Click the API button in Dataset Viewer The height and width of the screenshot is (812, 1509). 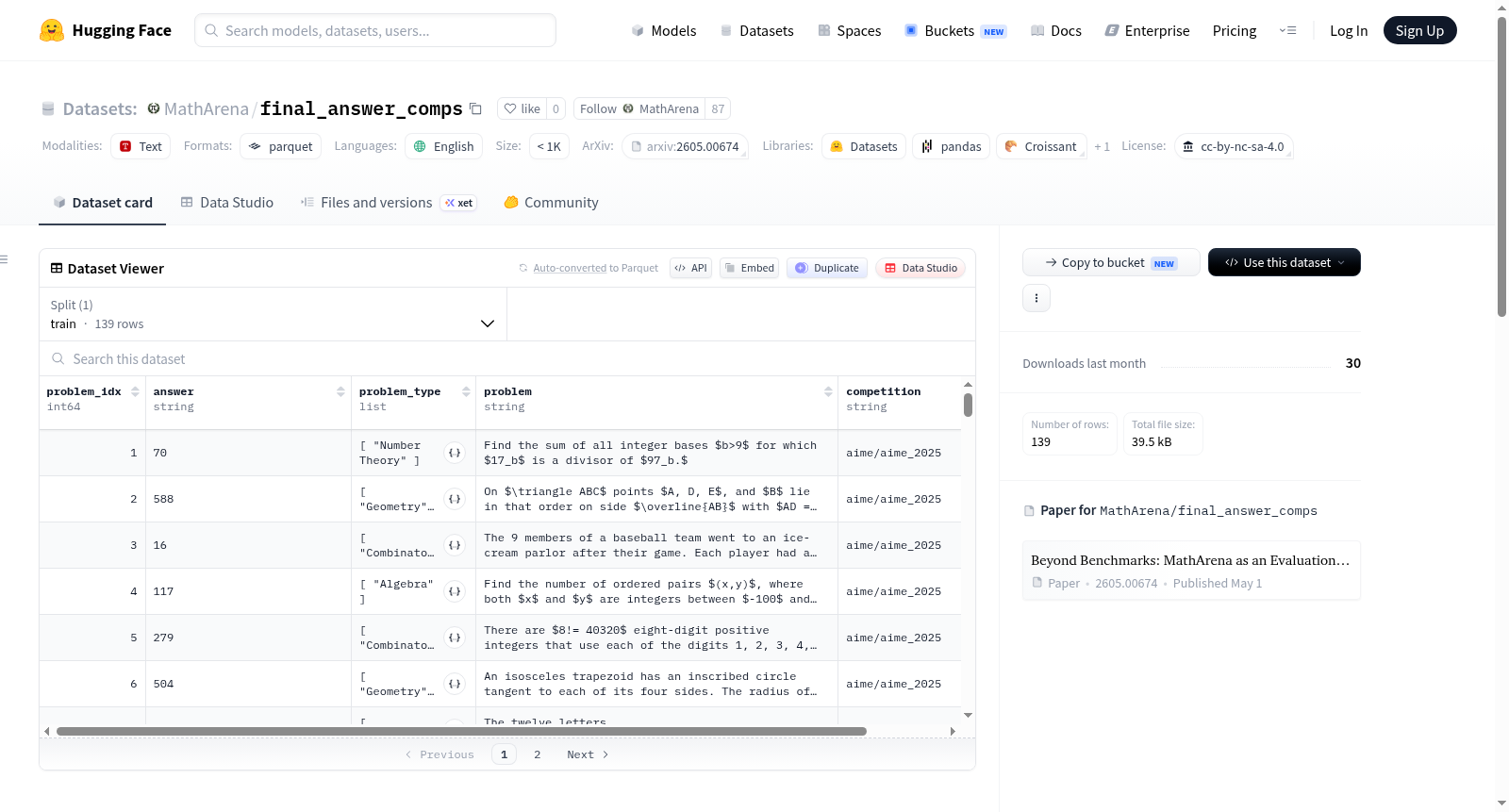(690, 268)
